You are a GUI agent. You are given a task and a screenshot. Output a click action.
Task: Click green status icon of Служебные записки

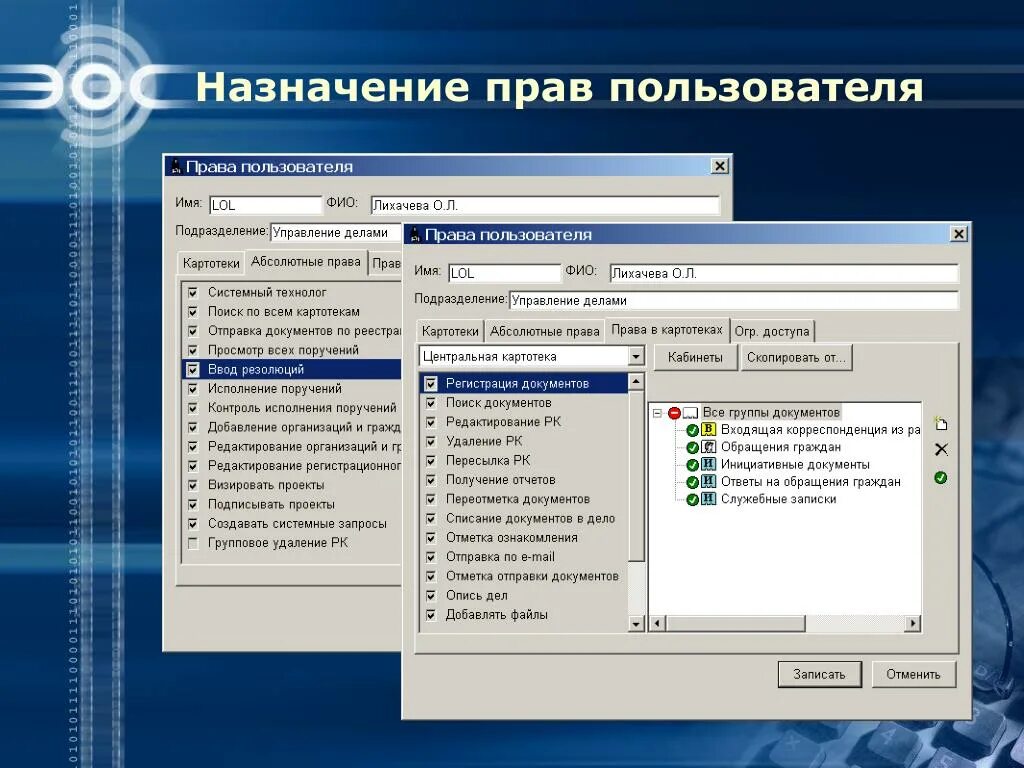[x=693, y=500]
